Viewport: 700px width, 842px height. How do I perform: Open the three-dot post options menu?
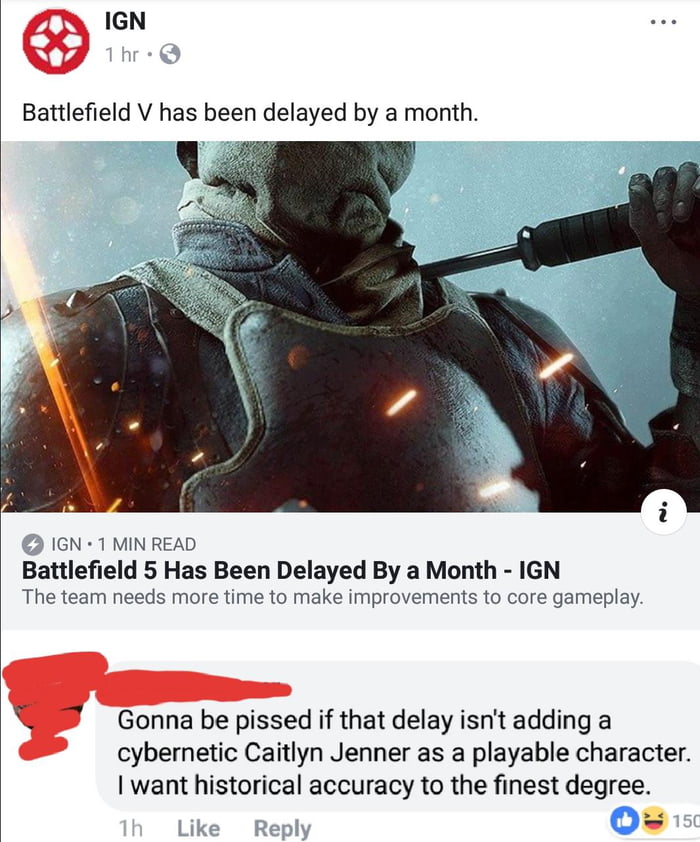[x=663, y=22]
